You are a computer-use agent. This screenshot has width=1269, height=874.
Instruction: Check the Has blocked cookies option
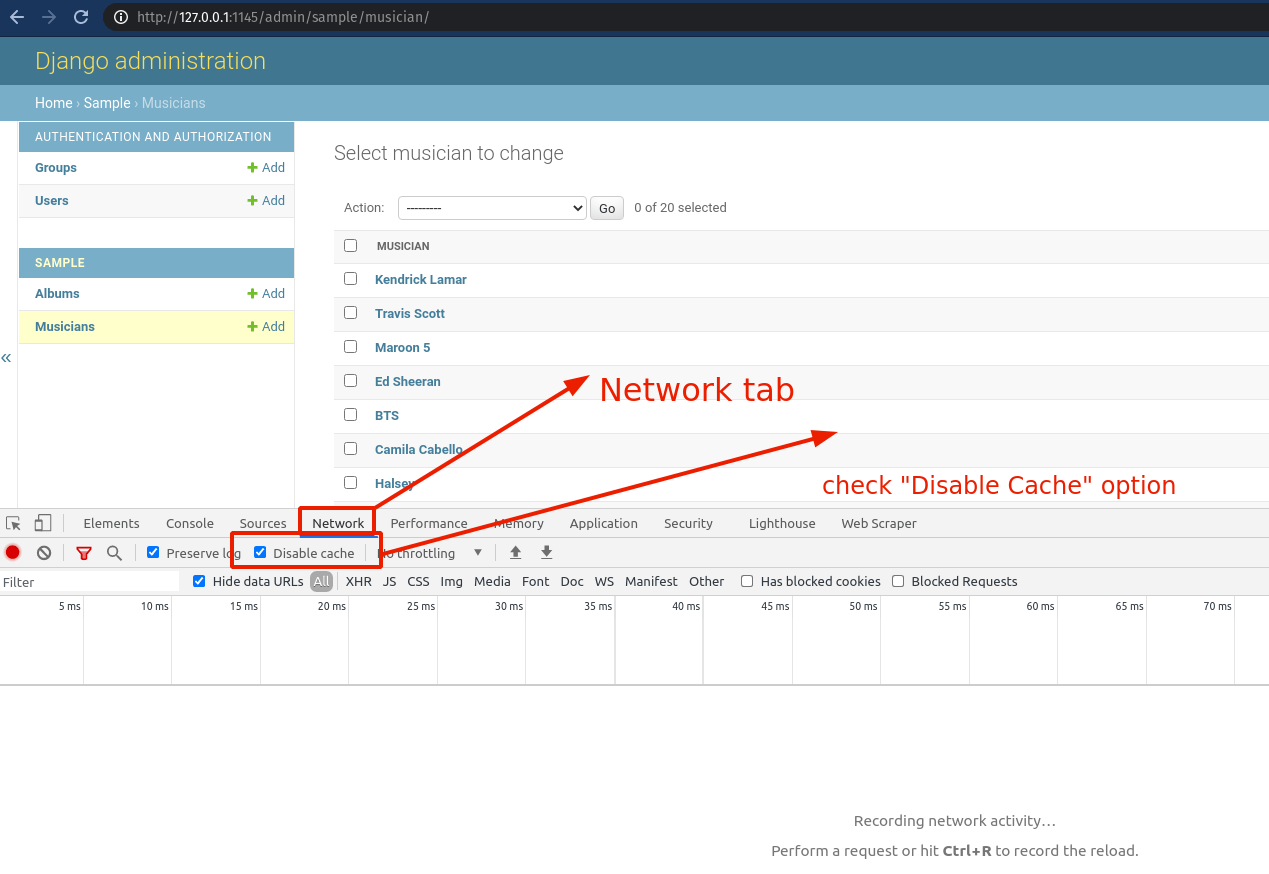[x=747, y=581]
